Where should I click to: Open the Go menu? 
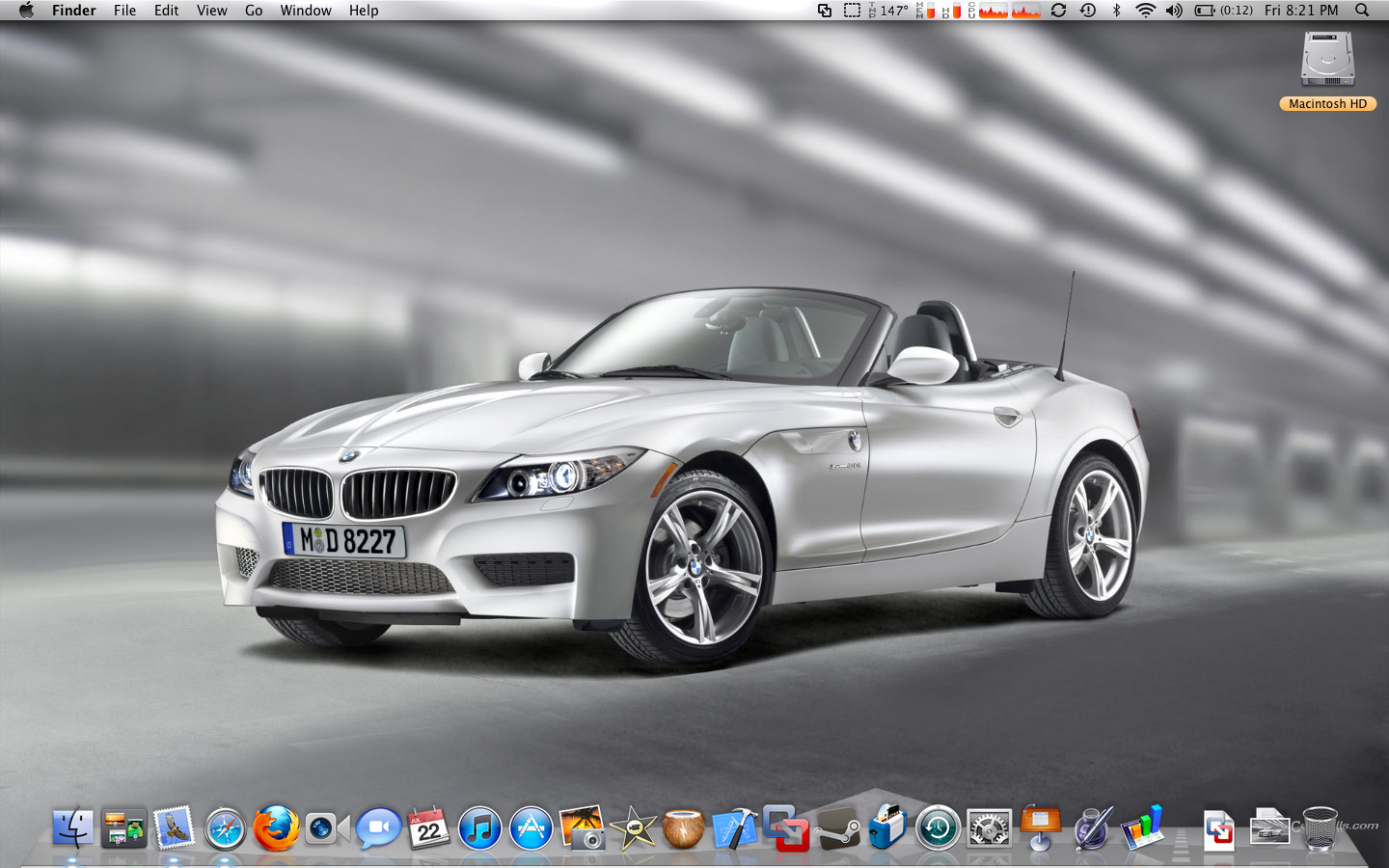point(254,11)
